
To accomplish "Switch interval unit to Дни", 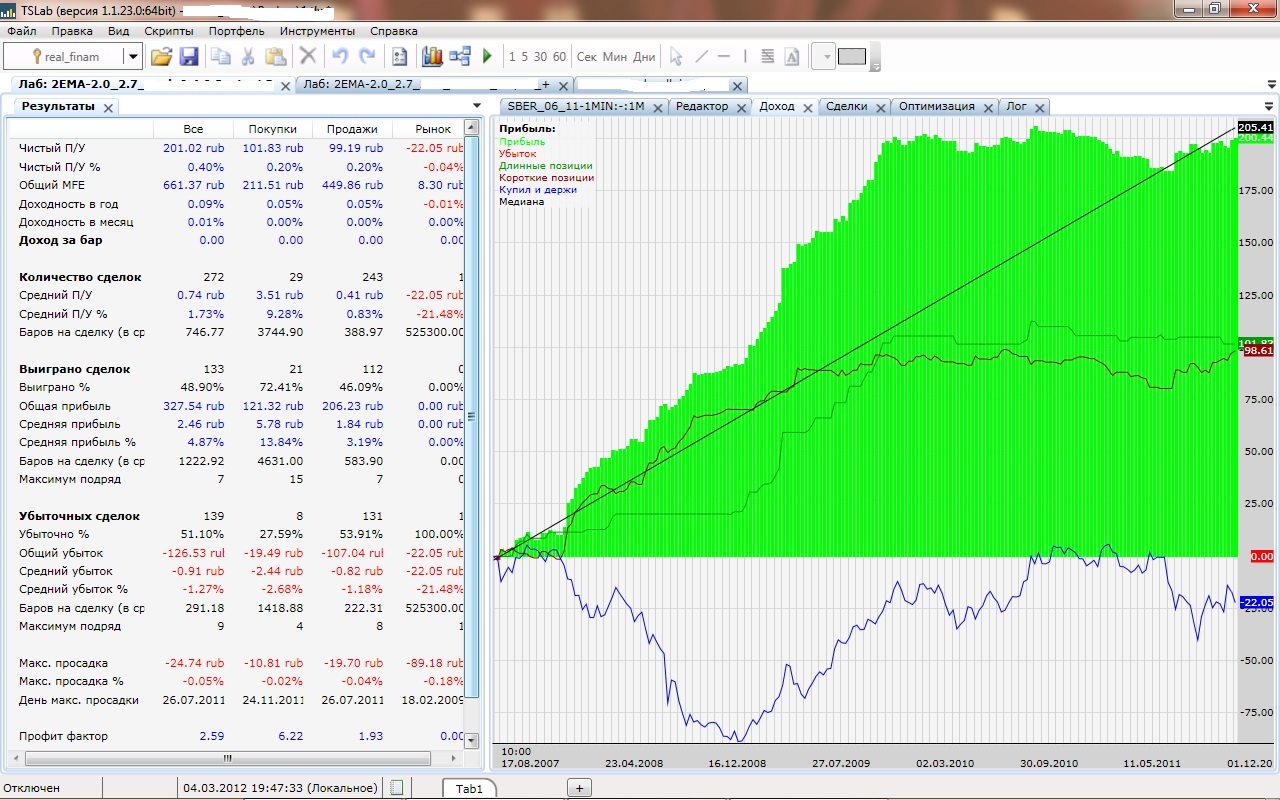I will coord(644,57).
